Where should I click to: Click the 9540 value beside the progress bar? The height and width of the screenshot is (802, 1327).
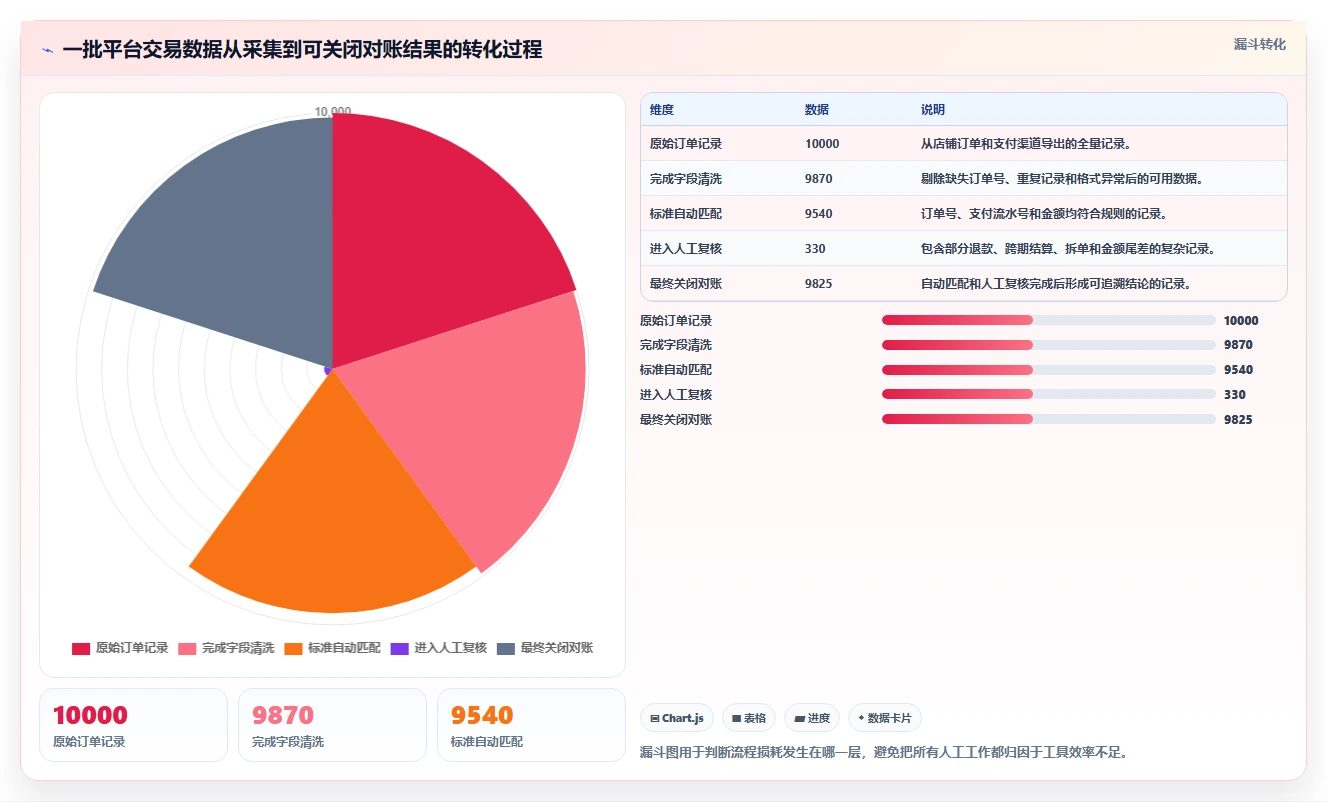click(1238, 370)
